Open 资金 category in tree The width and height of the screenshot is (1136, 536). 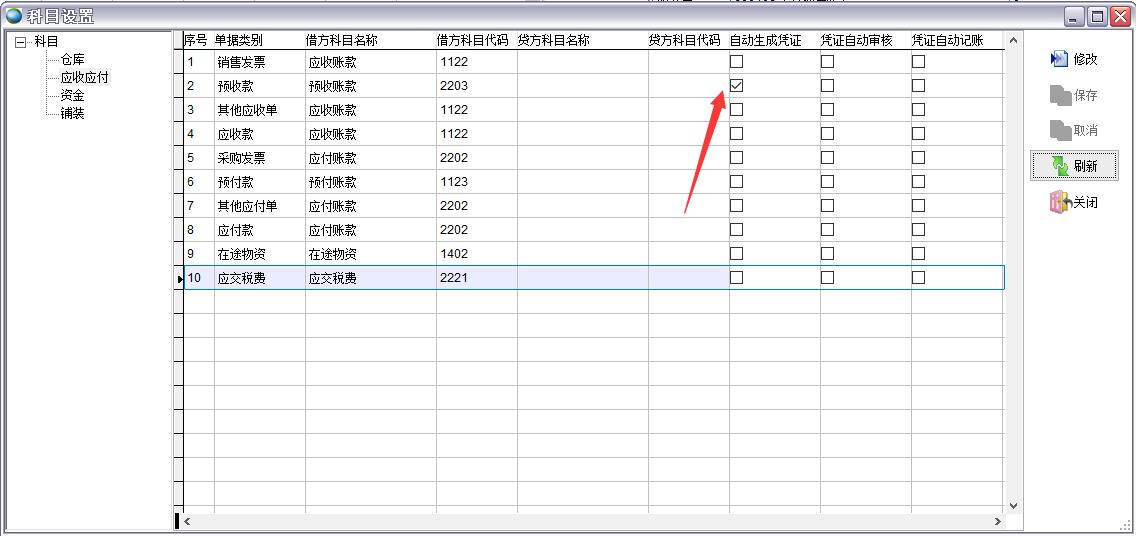(x=72, y=96)
